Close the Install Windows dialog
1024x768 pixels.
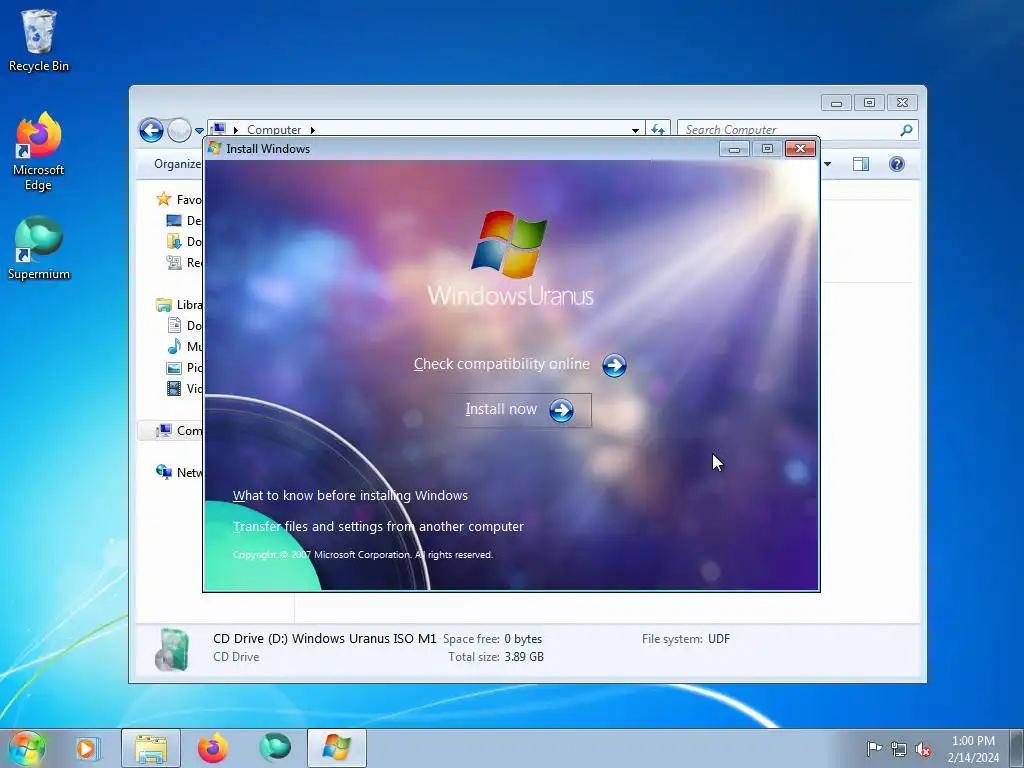click(800, 149)
